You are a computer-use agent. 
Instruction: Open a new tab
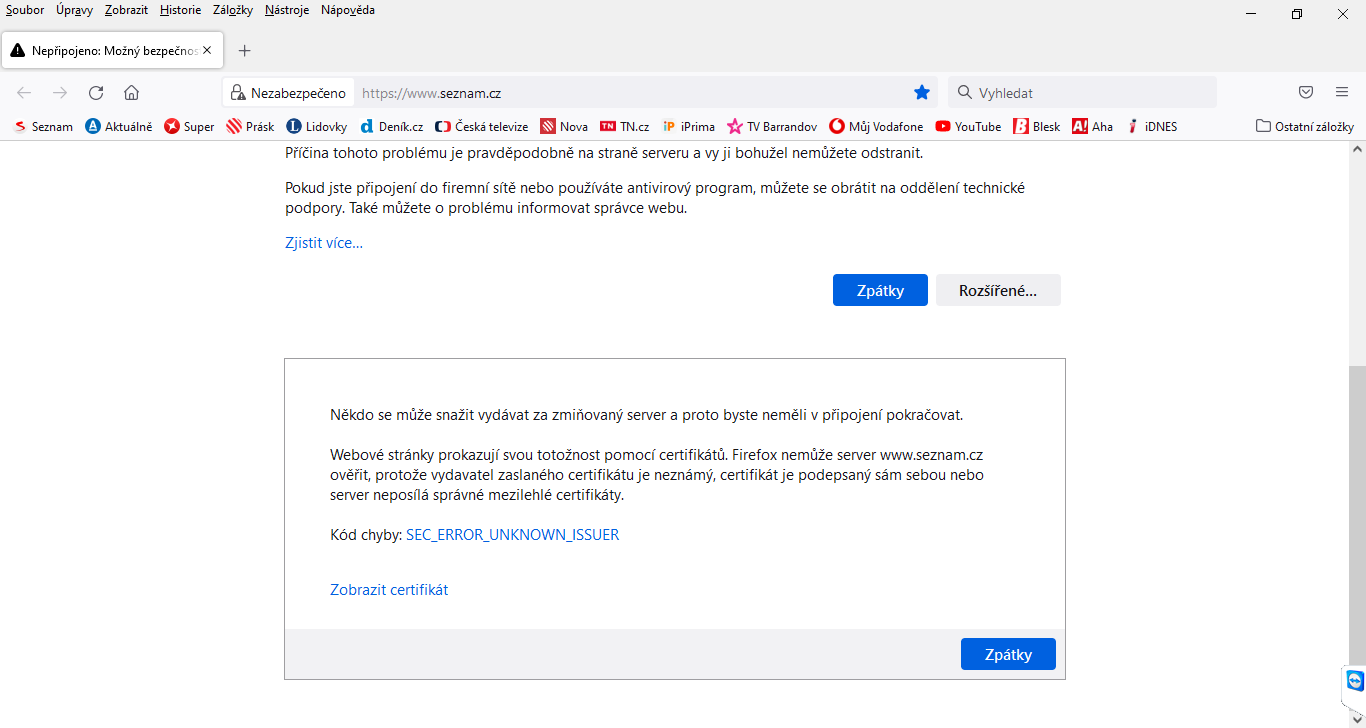245,50
